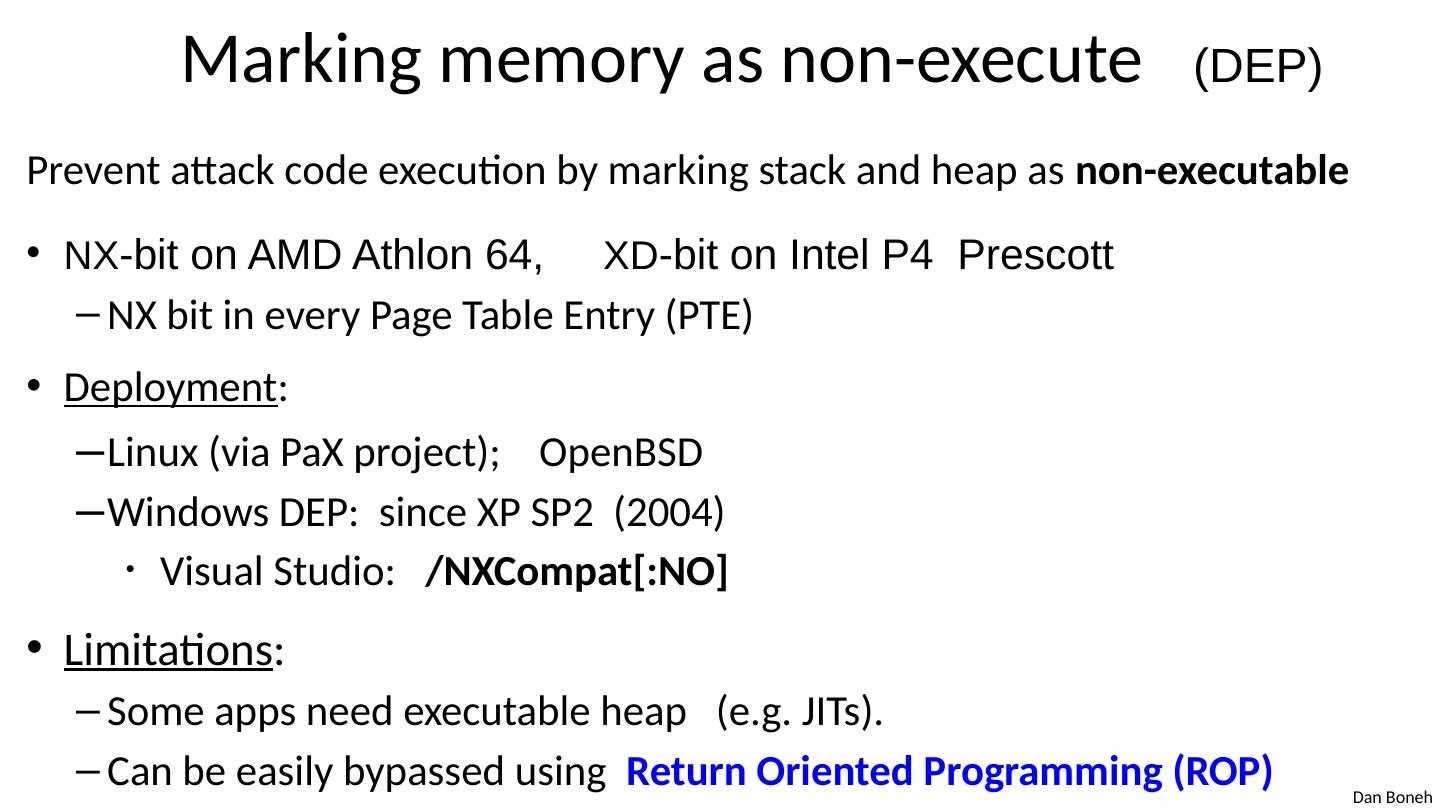Click the '(e.g. JITs)' text
1440x811 pixels.
[x=800, y=713]
